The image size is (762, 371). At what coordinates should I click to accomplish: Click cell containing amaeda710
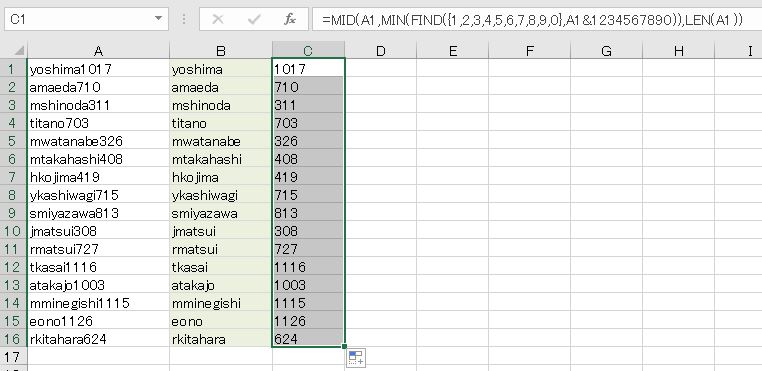(98, 87)
